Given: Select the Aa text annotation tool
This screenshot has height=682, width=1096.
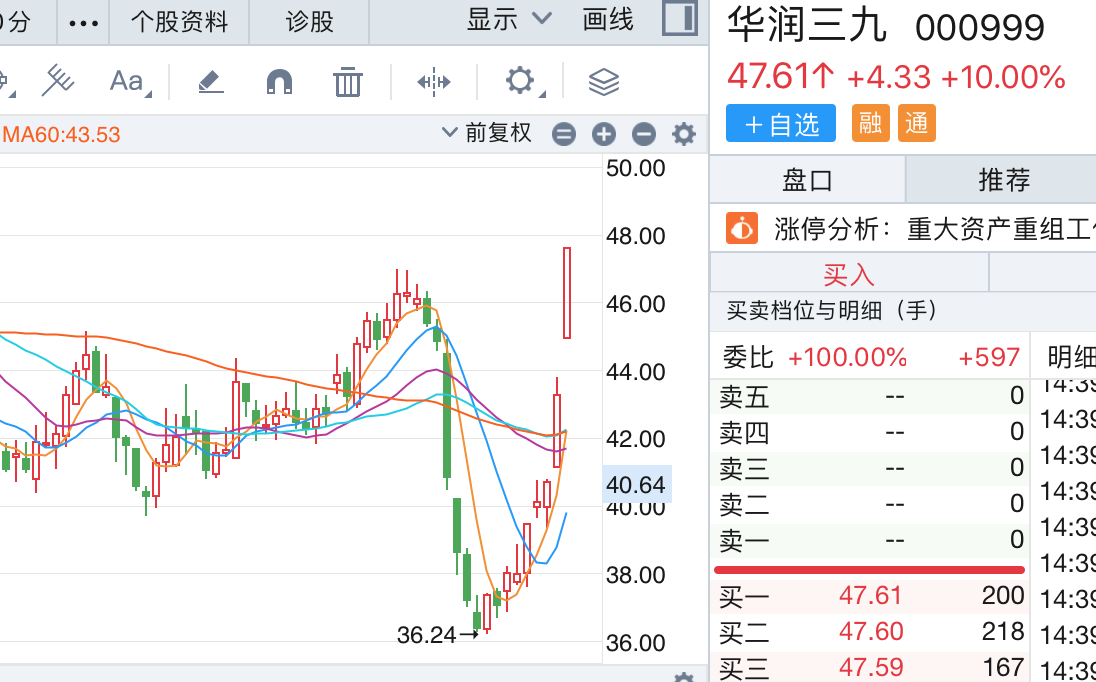Looking at the screenshot, I should [x=129, y=82].
